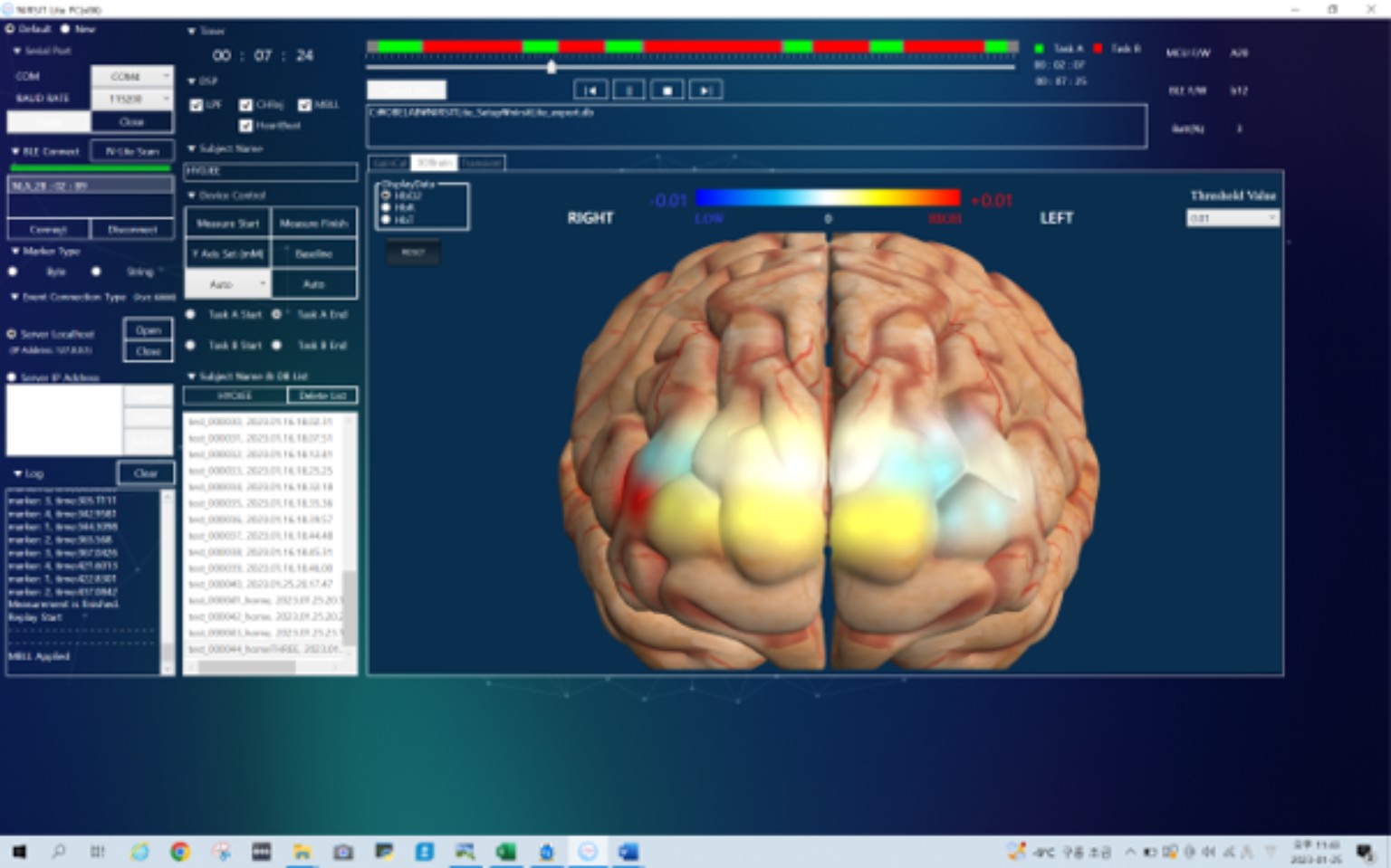1391x868 pixels.
Task: Switch to the GainCal tab
Action: pyautogui.click(x=390, y=163)
